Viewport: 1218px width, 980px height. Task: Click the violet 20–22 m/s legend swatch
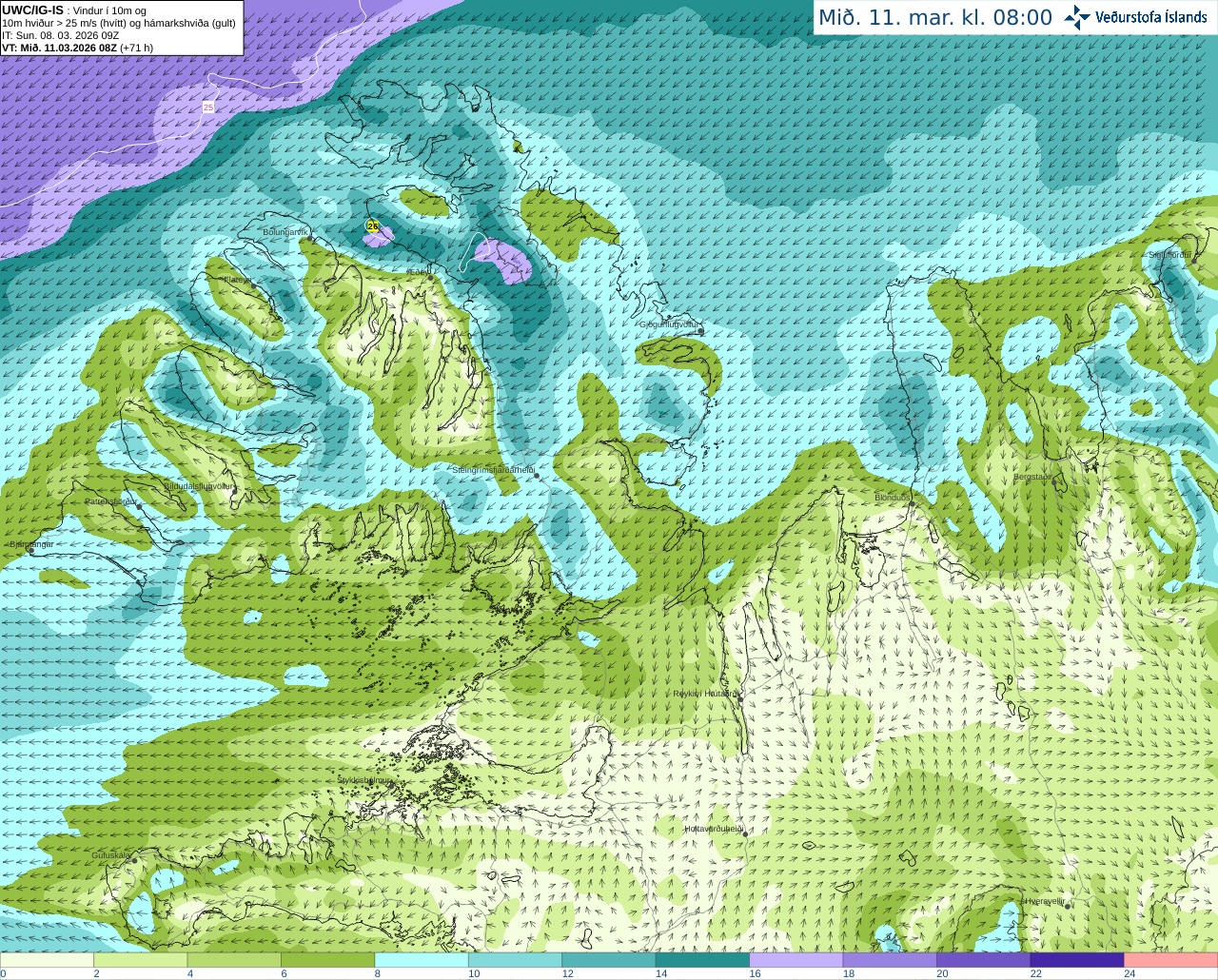(984, 960)
